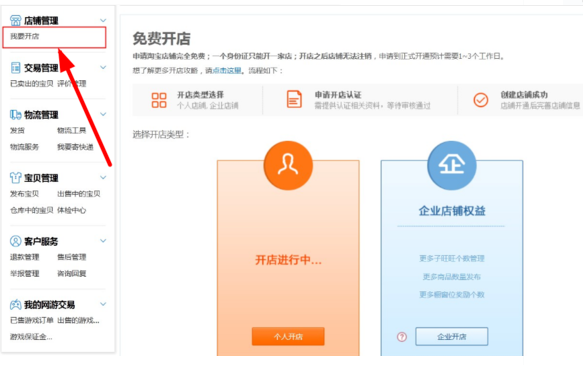583x365 pixels.
Task: Open 我要寄快递 in the sidebar
Action: click(75, 147)
